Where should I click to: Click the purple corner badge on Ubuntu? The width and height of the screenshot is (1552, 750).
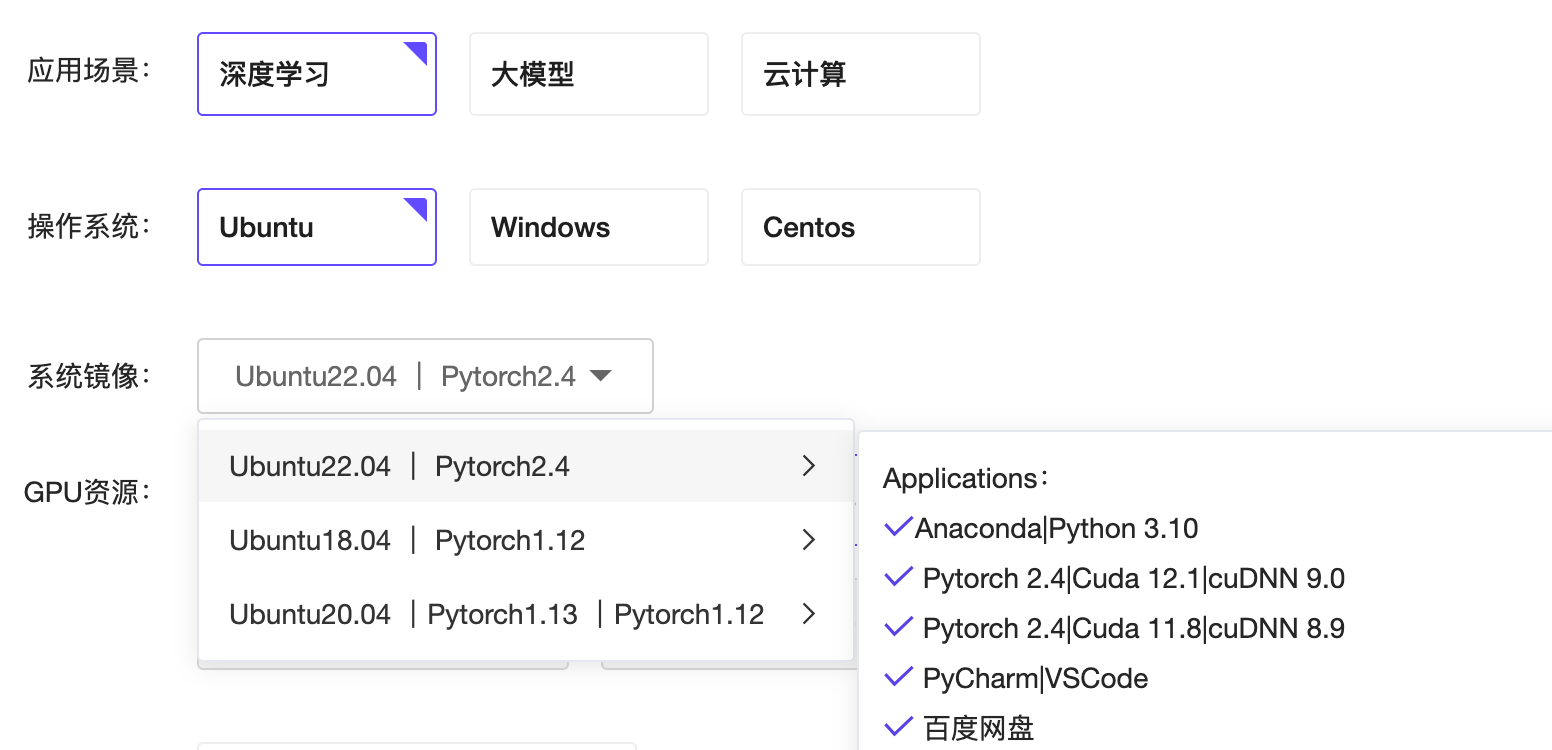[x=417, y=208]
